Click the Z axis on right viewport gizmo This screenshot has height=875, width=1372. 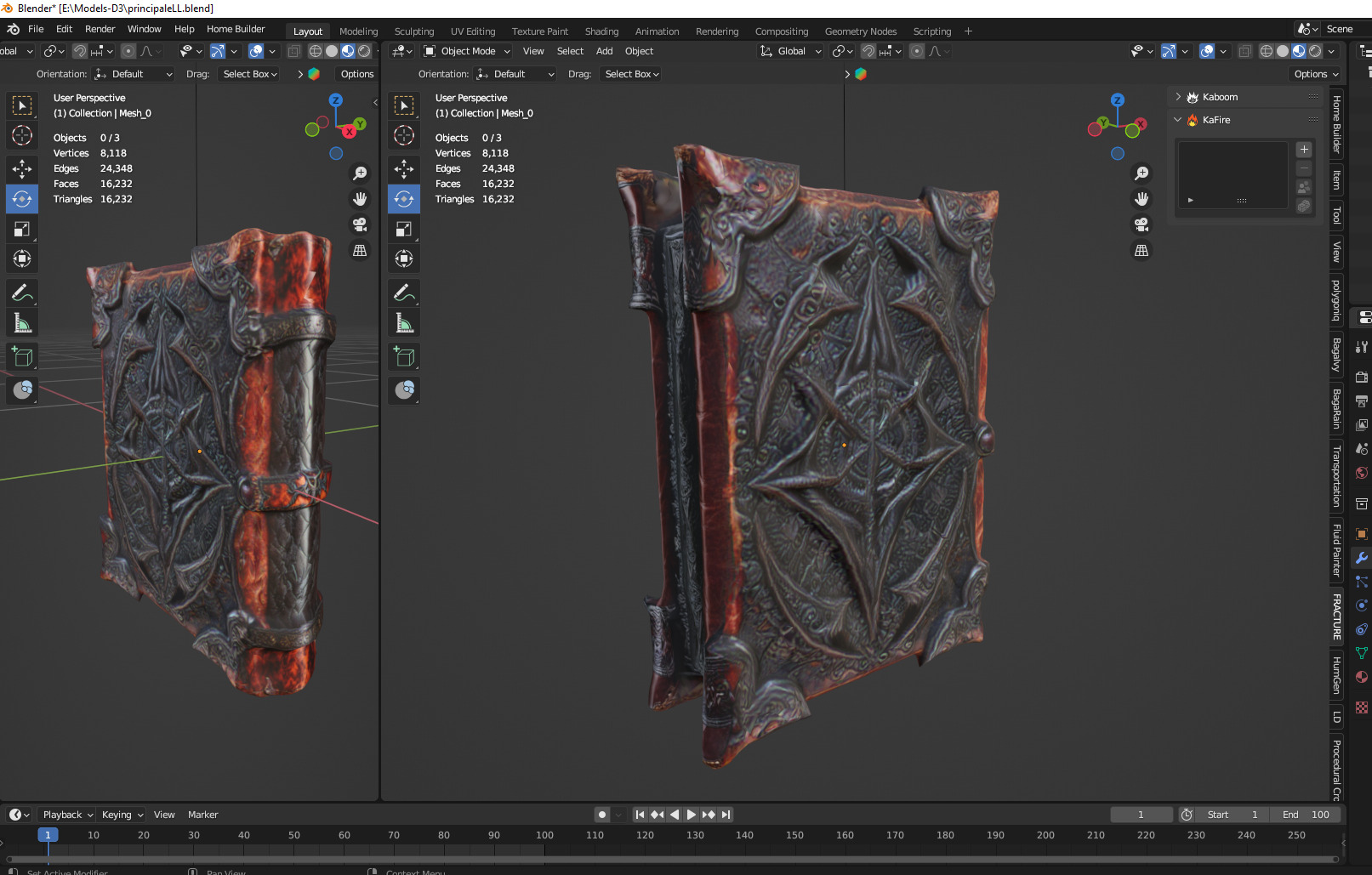1118,100
